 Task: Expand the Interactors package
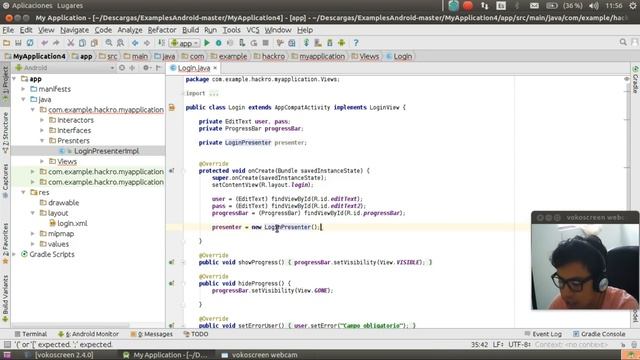(42, 120)
